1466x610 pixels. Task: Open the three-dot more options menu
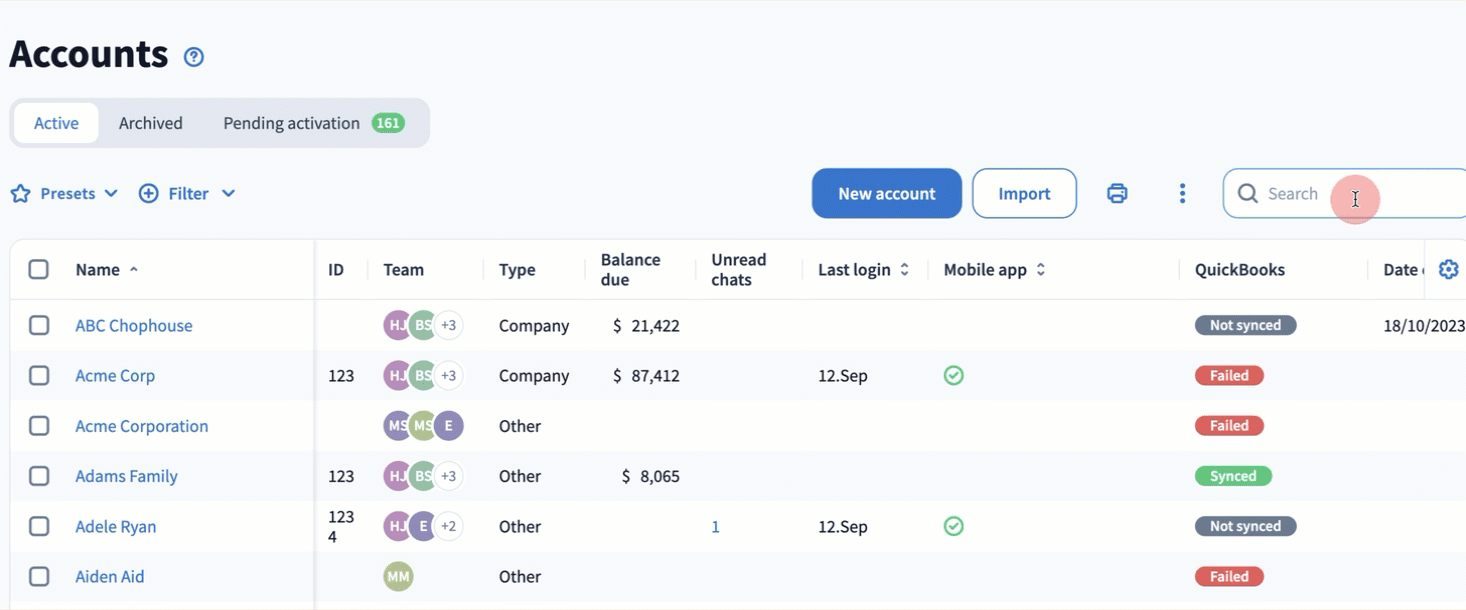(x=1182, y=194)
